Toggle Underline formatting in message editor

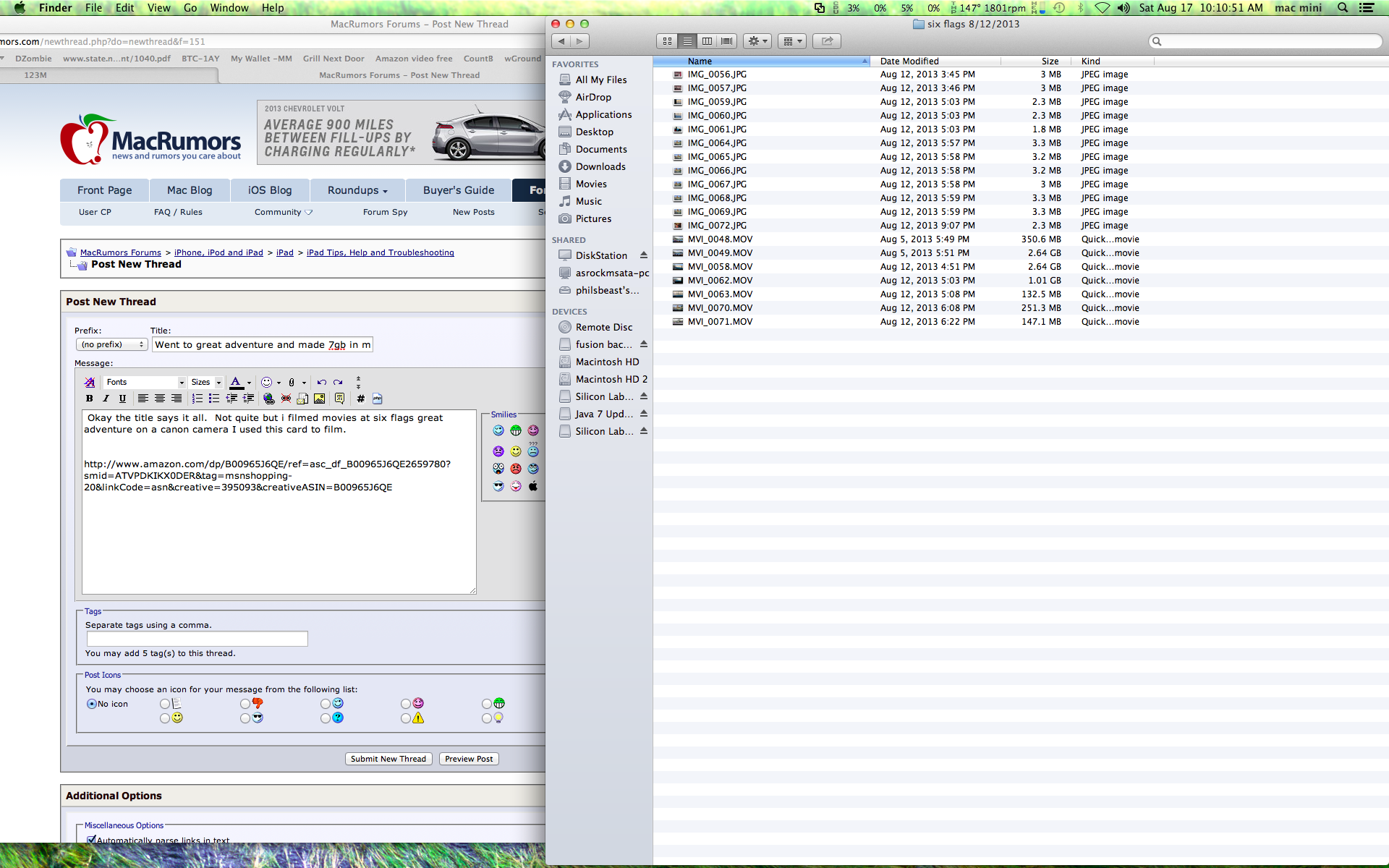point(122,399)
